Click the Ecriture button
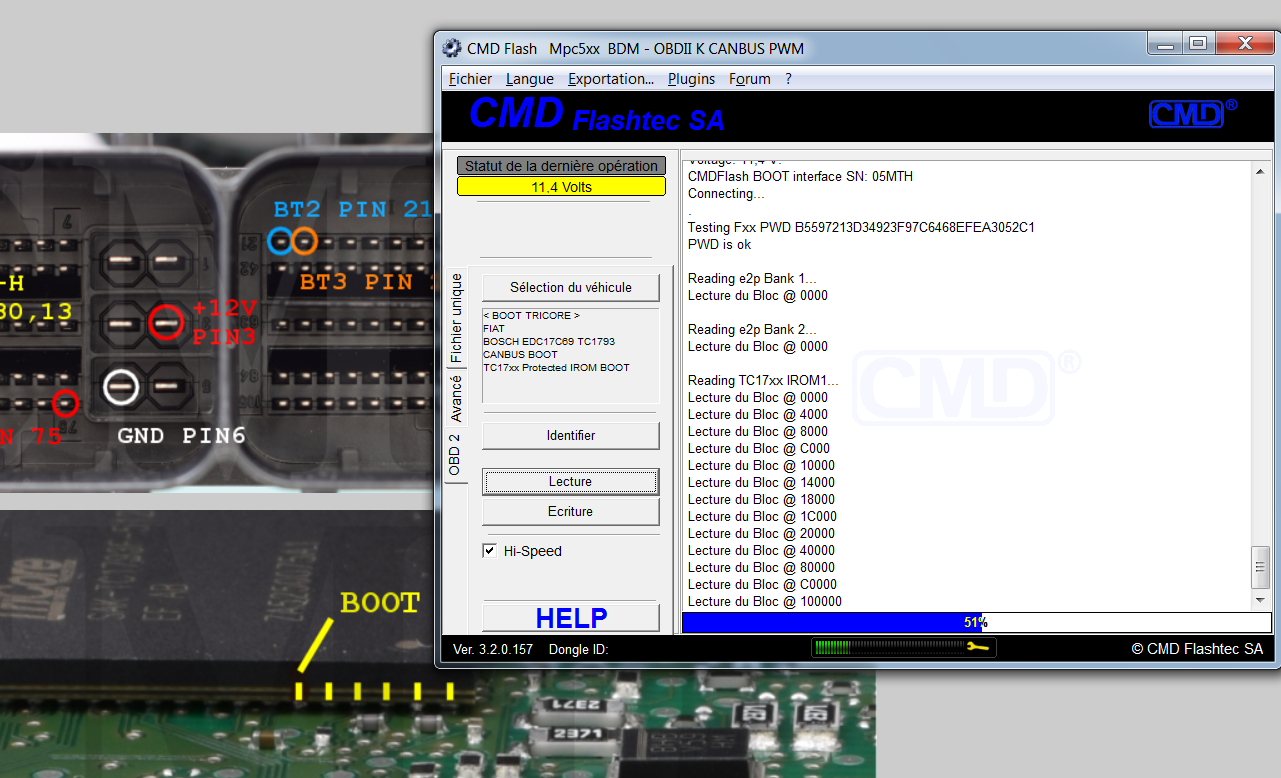 coord(571,511)
